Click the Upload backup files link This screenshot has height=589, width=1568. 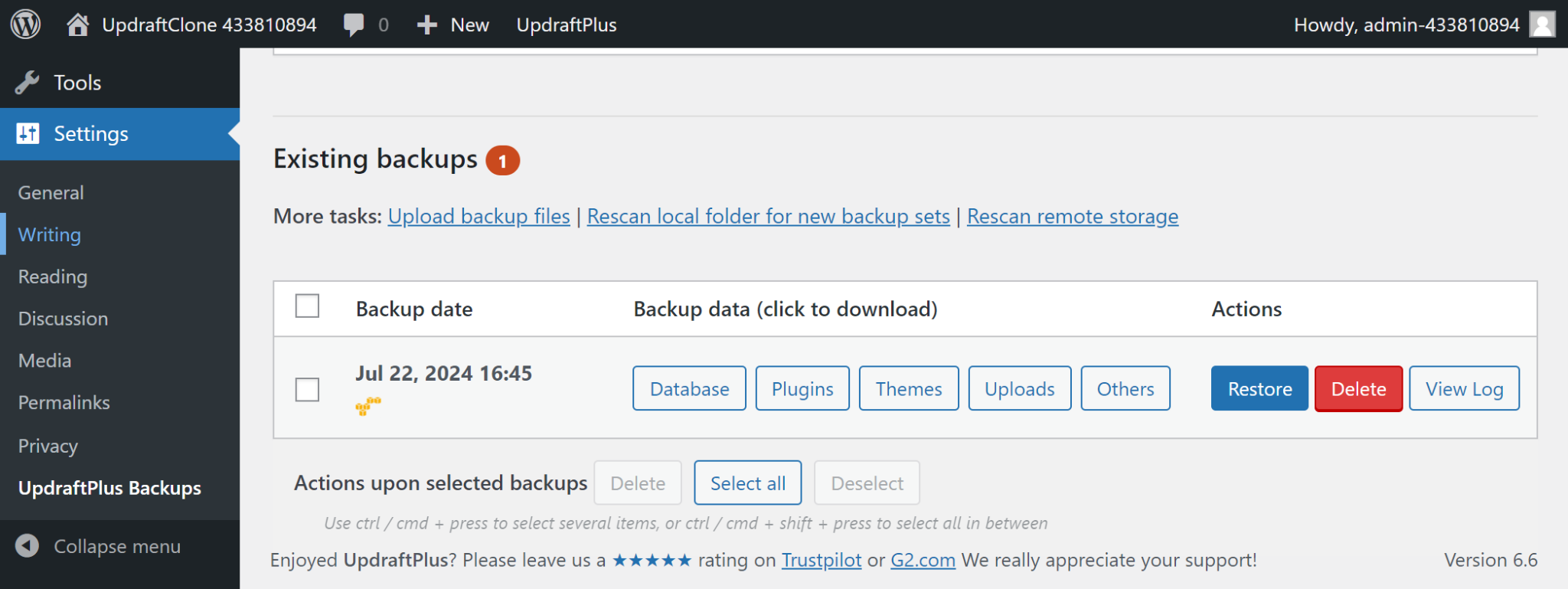479,217
